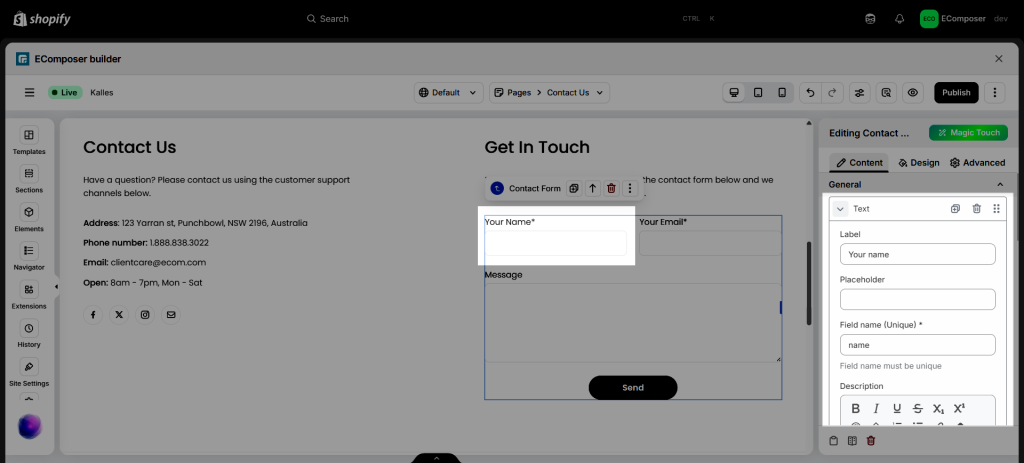1024x463 pixels.
Task: Open the Navigator panel
Action: click(29, 256)
